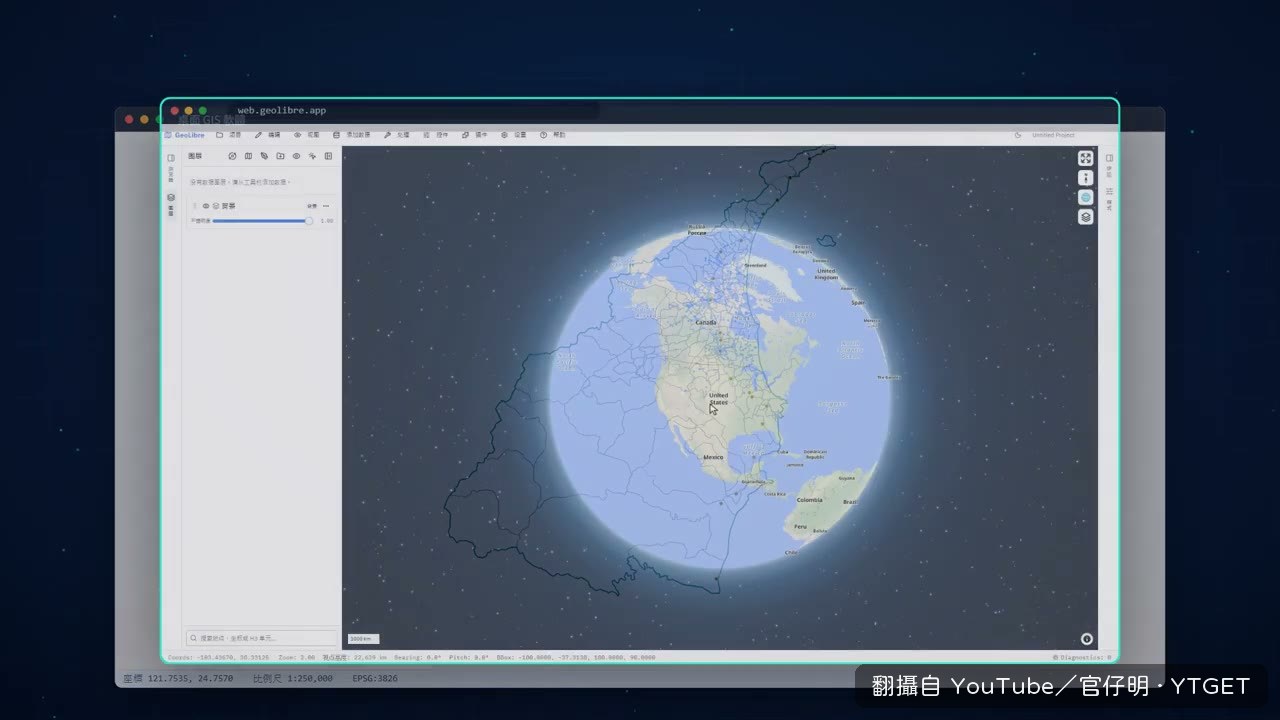
Task: Click the Bearing value in the status bar
Action: tap(418, 658)
